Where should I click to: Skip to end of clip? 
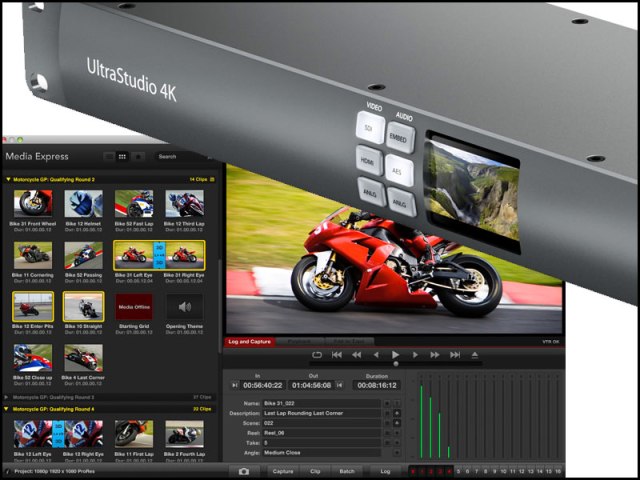455,355
